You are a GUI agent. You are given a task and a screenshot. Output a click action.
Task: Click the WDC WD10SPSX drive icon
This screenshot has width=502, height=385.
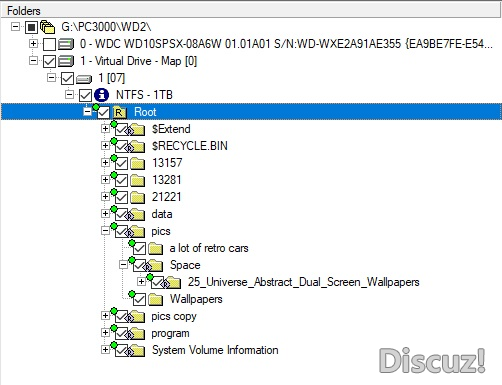66,44
